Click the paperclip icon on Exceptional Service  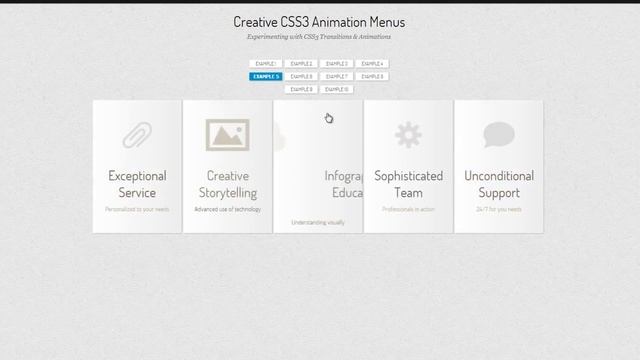pos(137,135)
